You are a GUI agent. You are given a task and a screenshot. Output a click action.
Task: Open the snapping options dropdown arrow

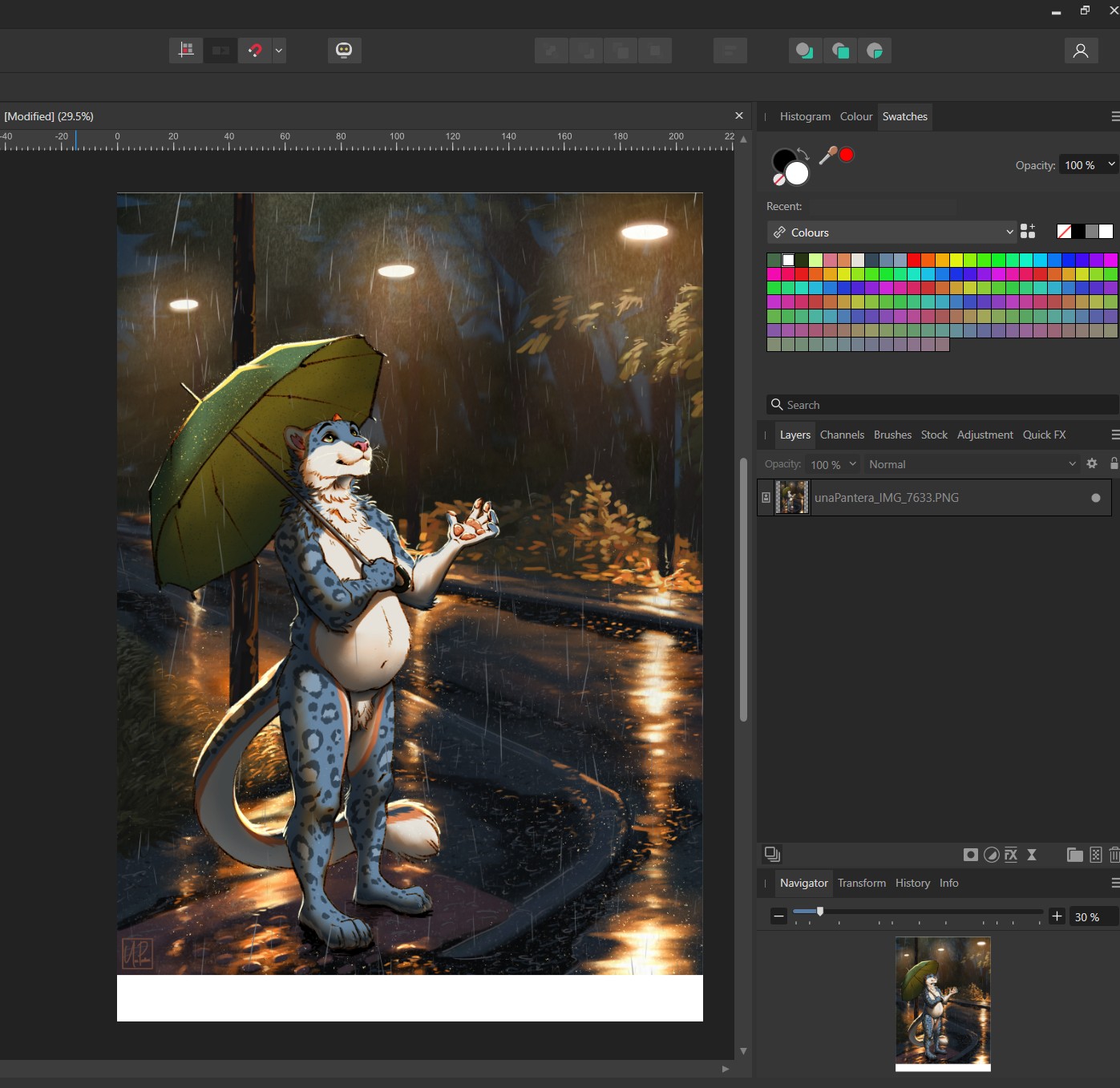click(x=279, y=51)
